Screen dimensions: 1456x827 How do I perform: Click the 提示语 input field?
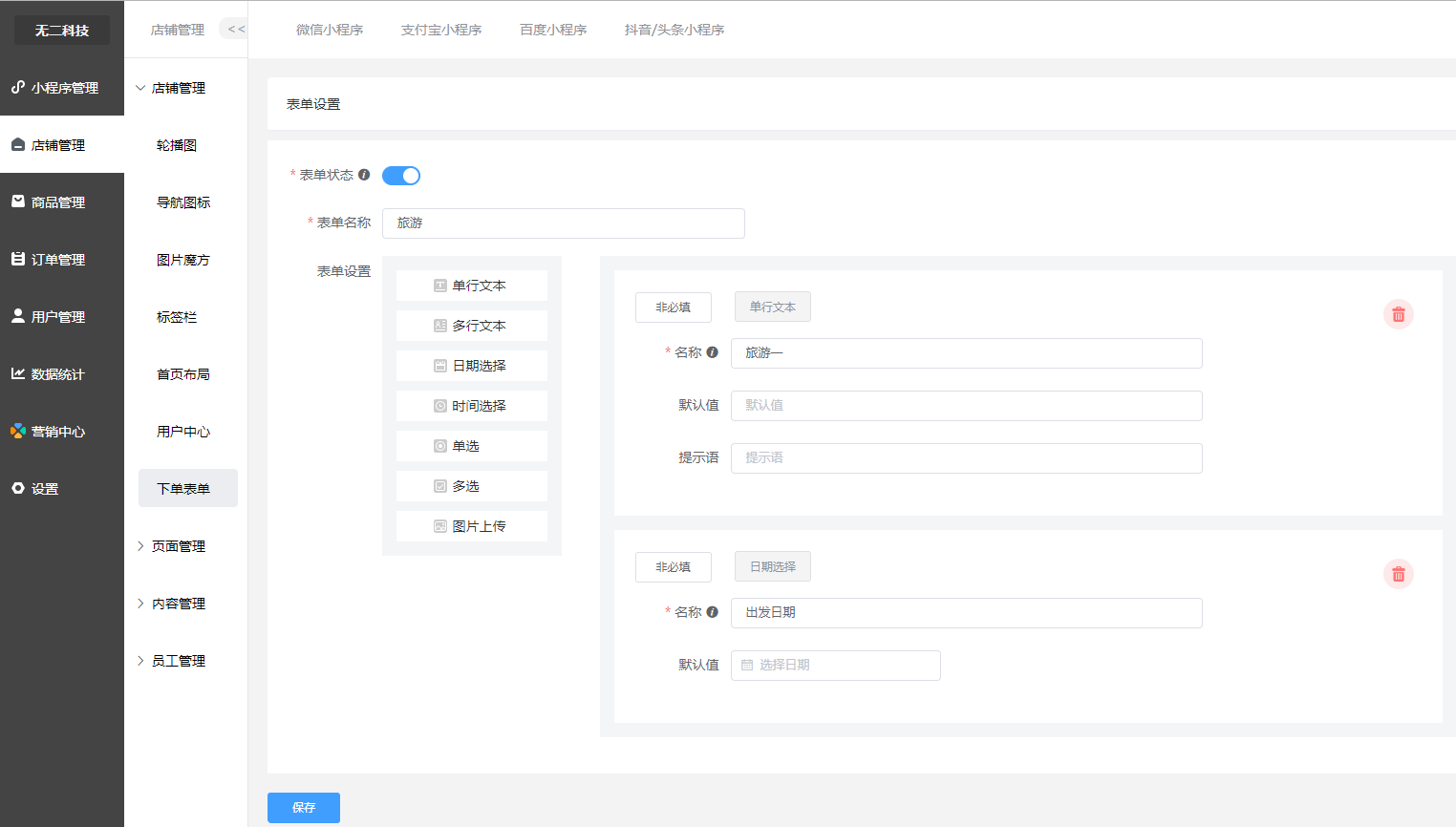967,458
